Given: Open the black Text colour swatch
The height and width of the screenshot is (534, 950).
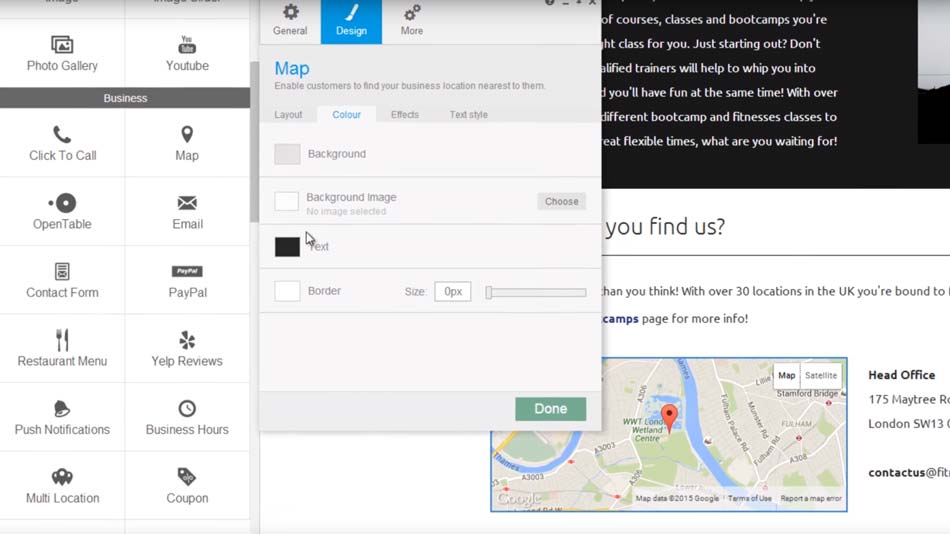Looking at the screenshot, I should [287, 247].
